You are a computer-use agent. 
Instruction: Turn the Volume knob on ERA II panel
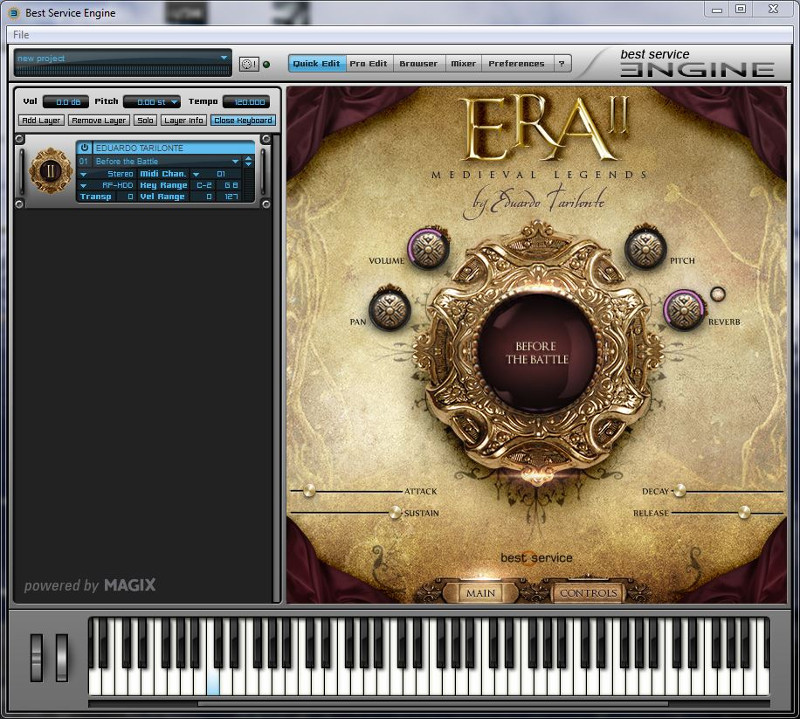click(x=428, y=249)
